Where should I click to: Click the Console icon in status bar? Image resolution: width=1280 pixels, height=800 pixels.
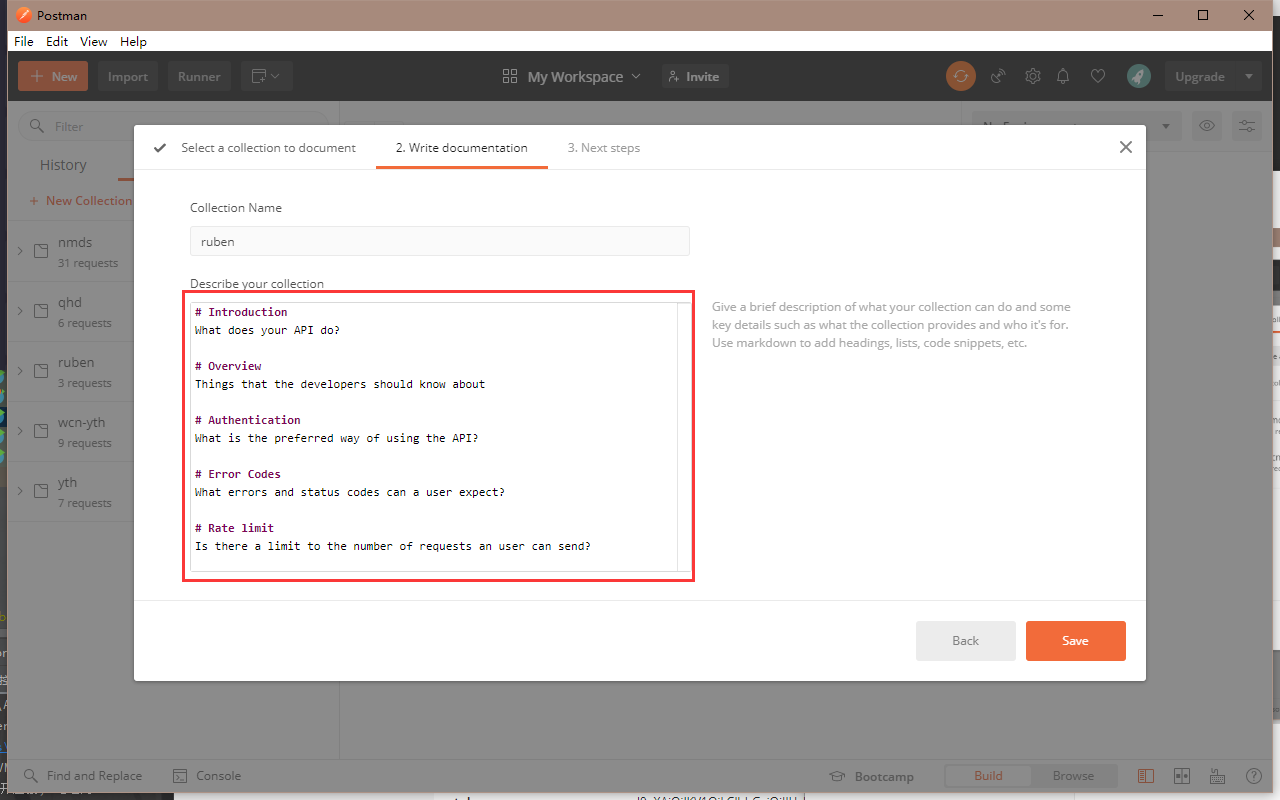180,776
